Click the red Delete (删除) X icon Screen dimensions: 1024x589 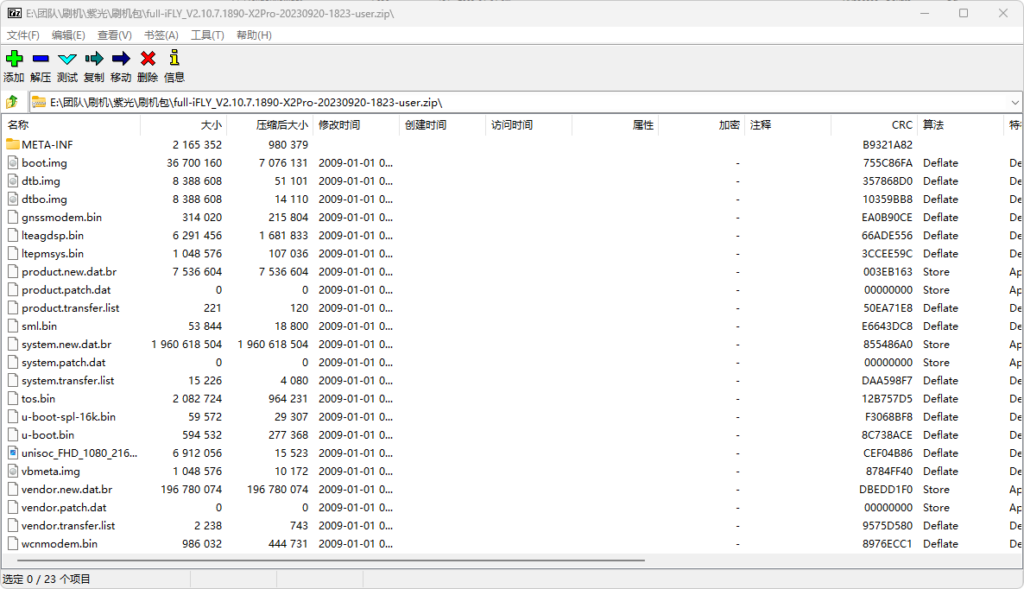pyautogui.click(x=148, y=59)
